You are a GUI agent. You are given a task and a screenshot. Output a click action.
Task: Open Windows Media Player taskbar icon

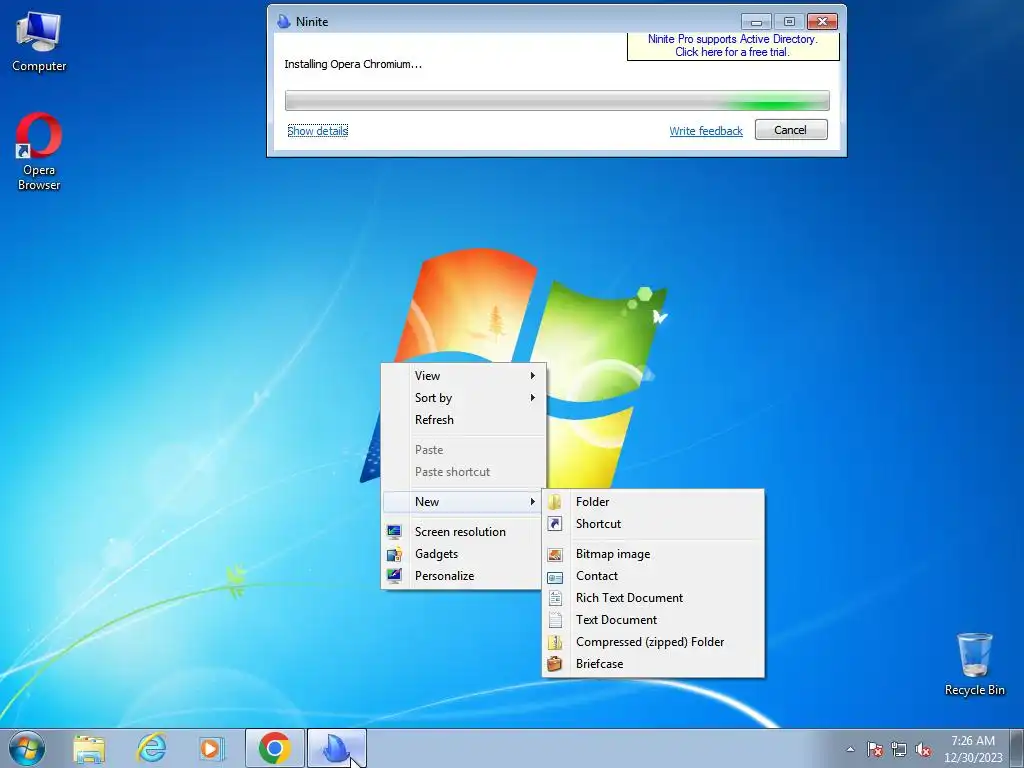tap(211, 748)
